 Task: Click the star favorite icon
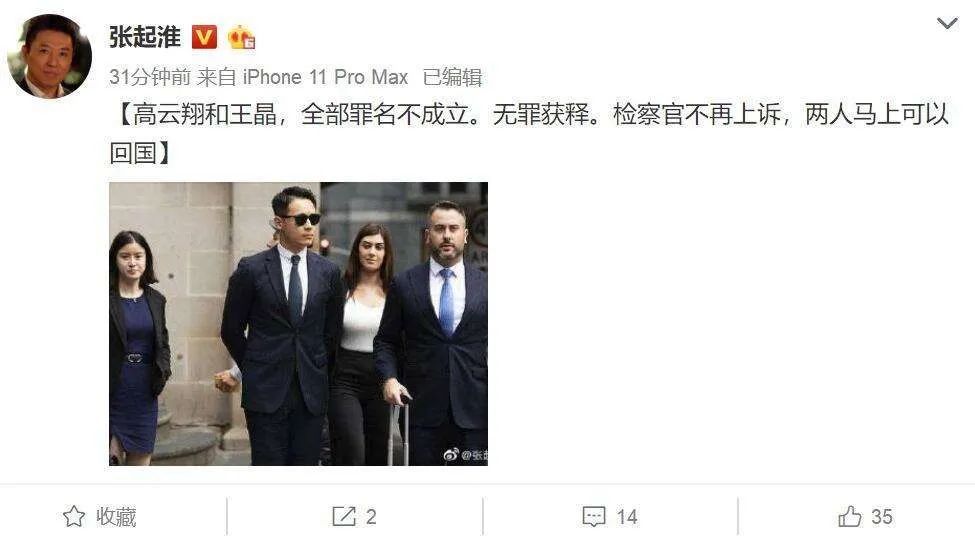pos(74,516)
